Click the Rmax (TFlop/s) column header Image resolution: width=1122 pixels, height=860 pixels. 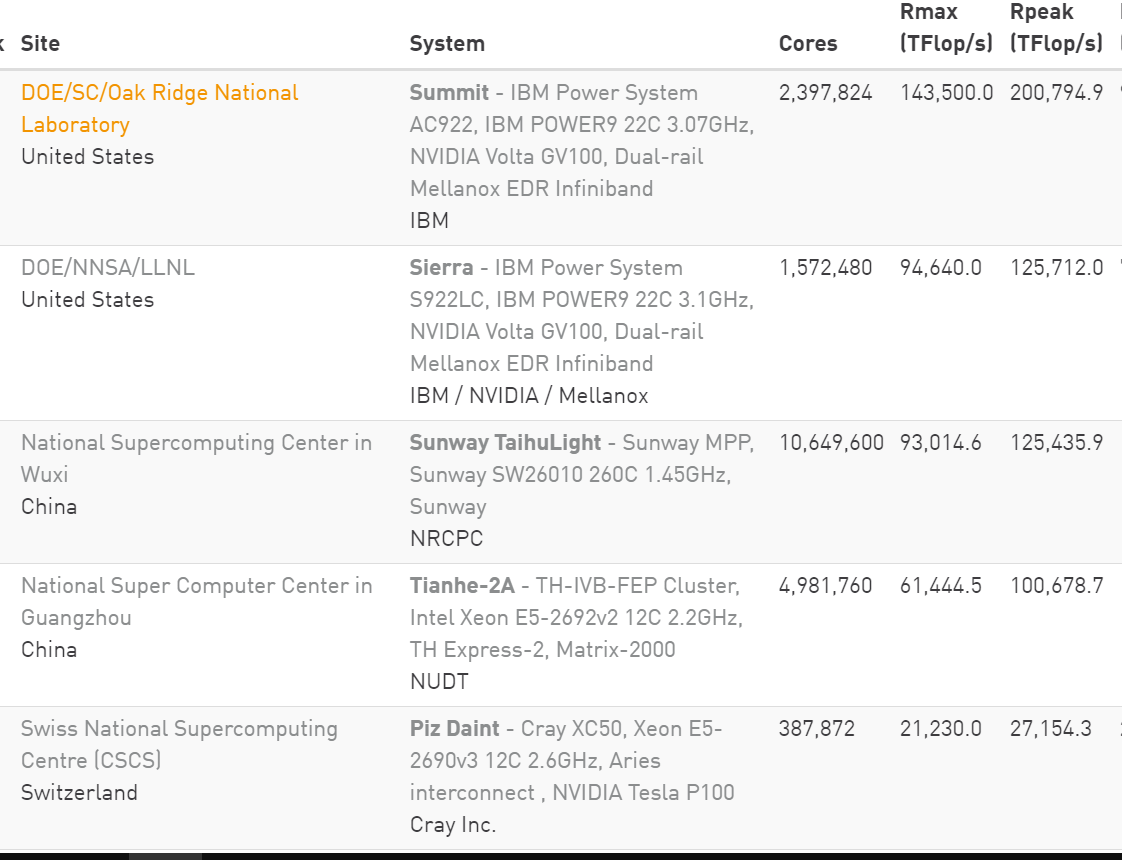coord(946,28)
